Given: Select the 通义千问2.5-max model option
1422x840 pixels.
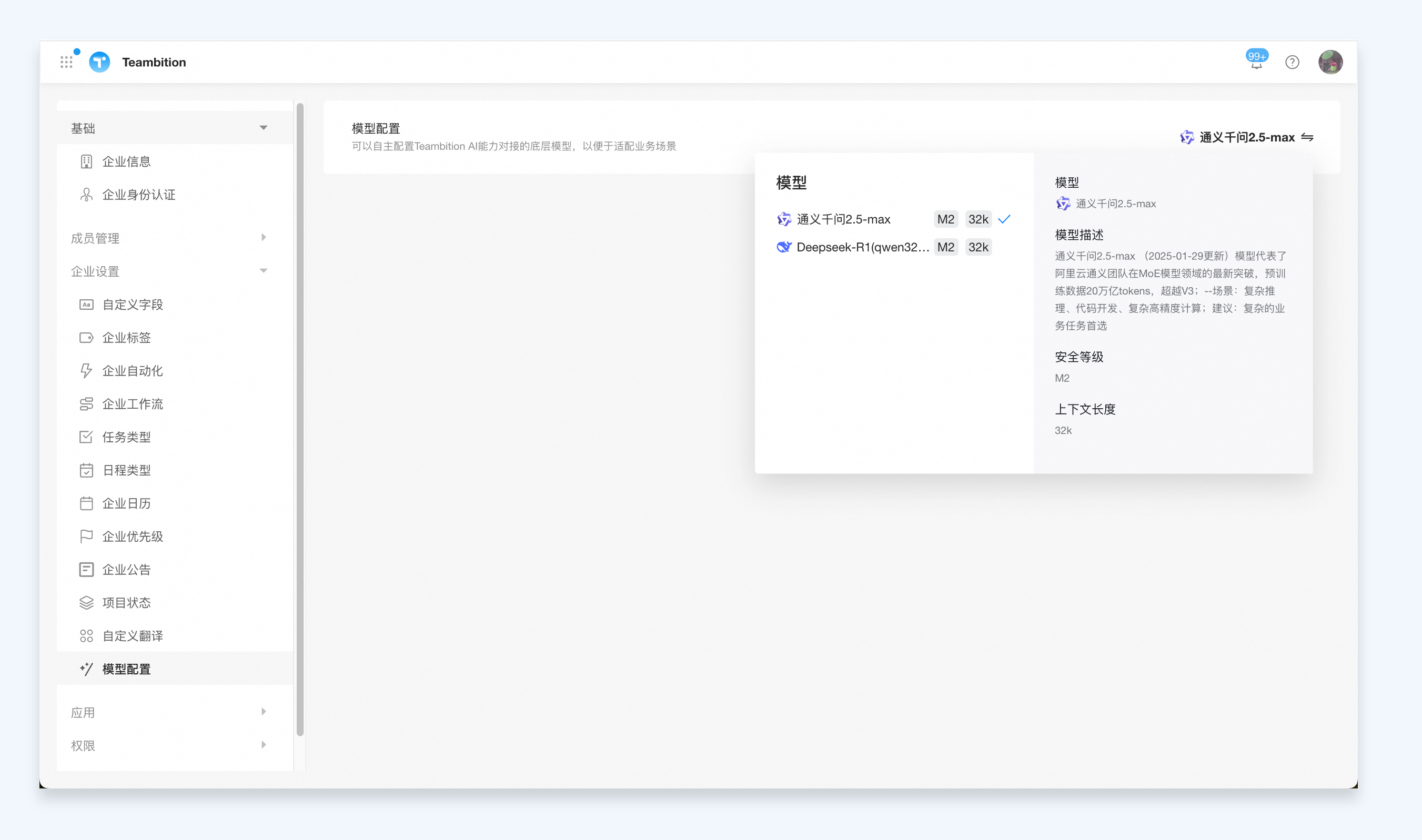Looking at the screenshot, I should tap(894, 219).
